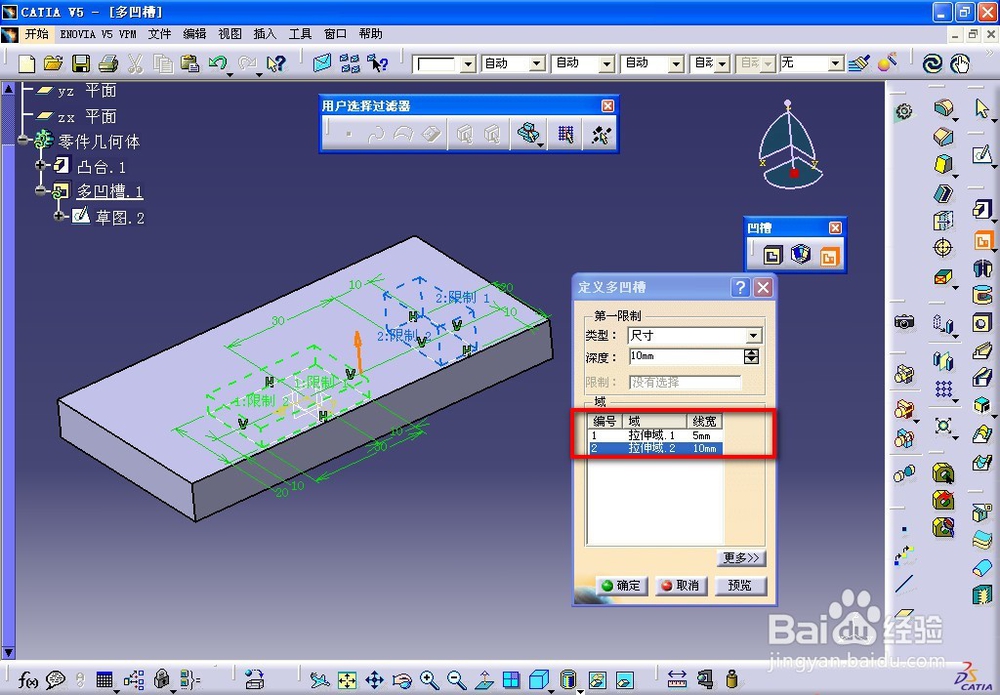Open the color box dropdown in top toolbar
1000x695 pixels.
(469, 64)
